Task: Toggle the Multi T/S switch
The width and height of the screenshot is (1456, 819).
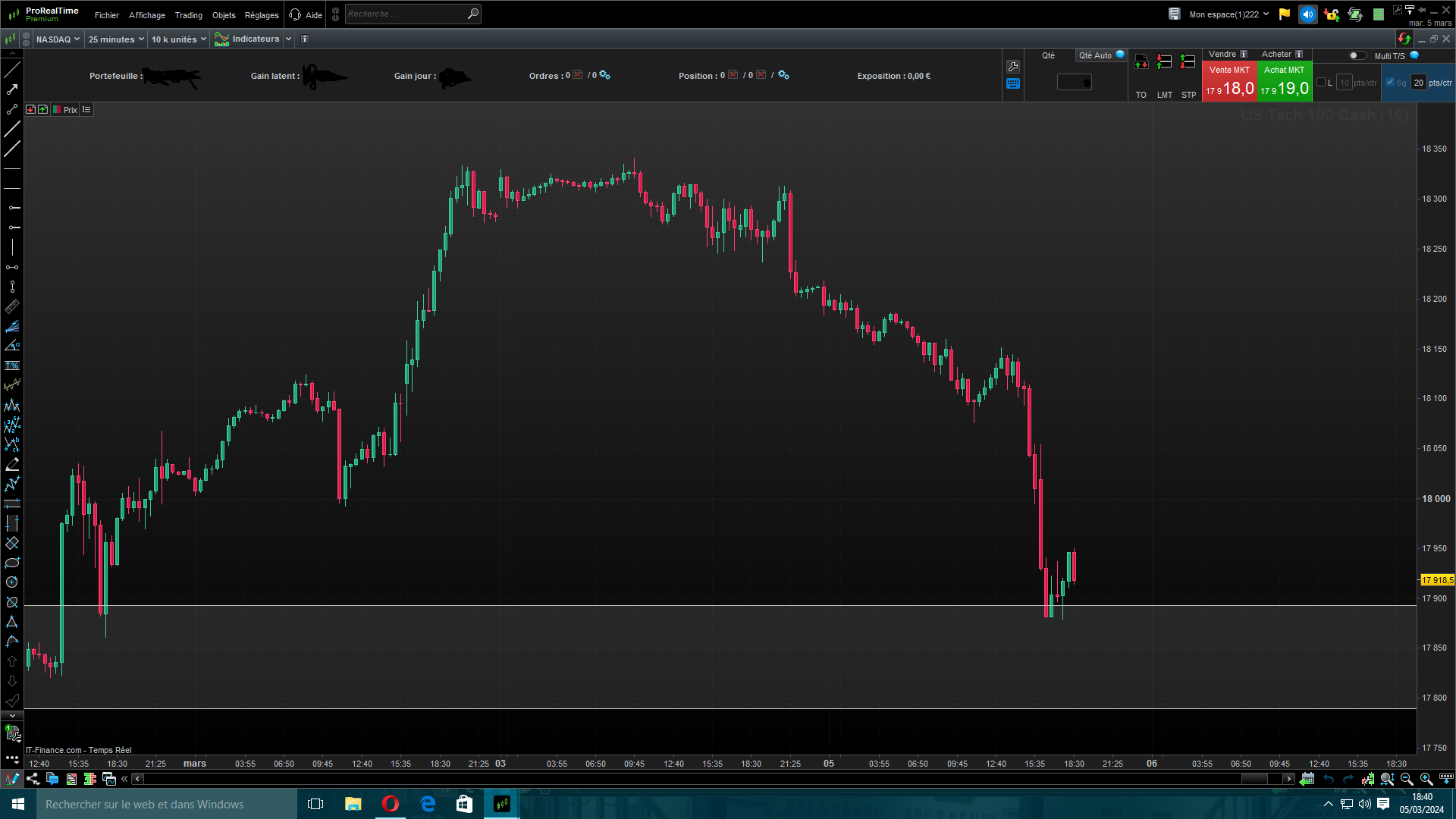Action: [x=1357, y=55]
